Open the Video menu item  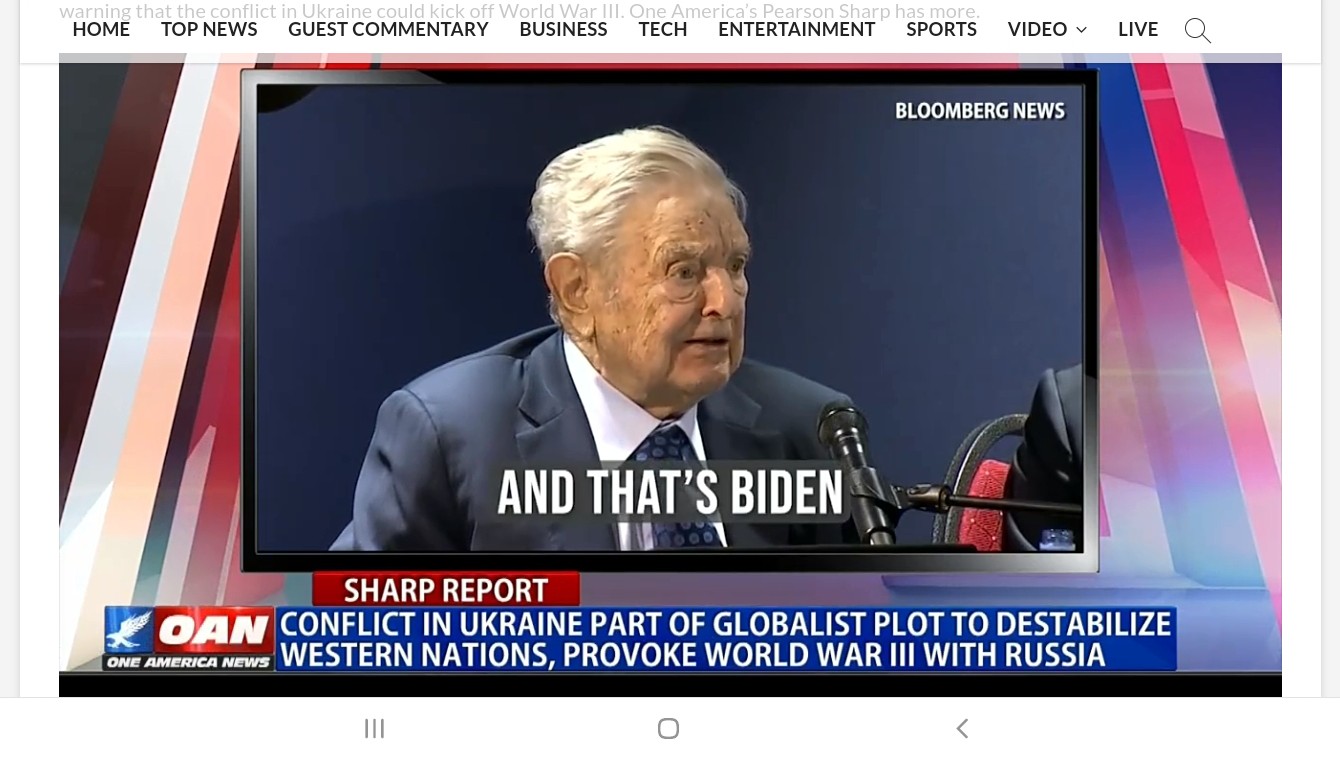coord(1037,29)
